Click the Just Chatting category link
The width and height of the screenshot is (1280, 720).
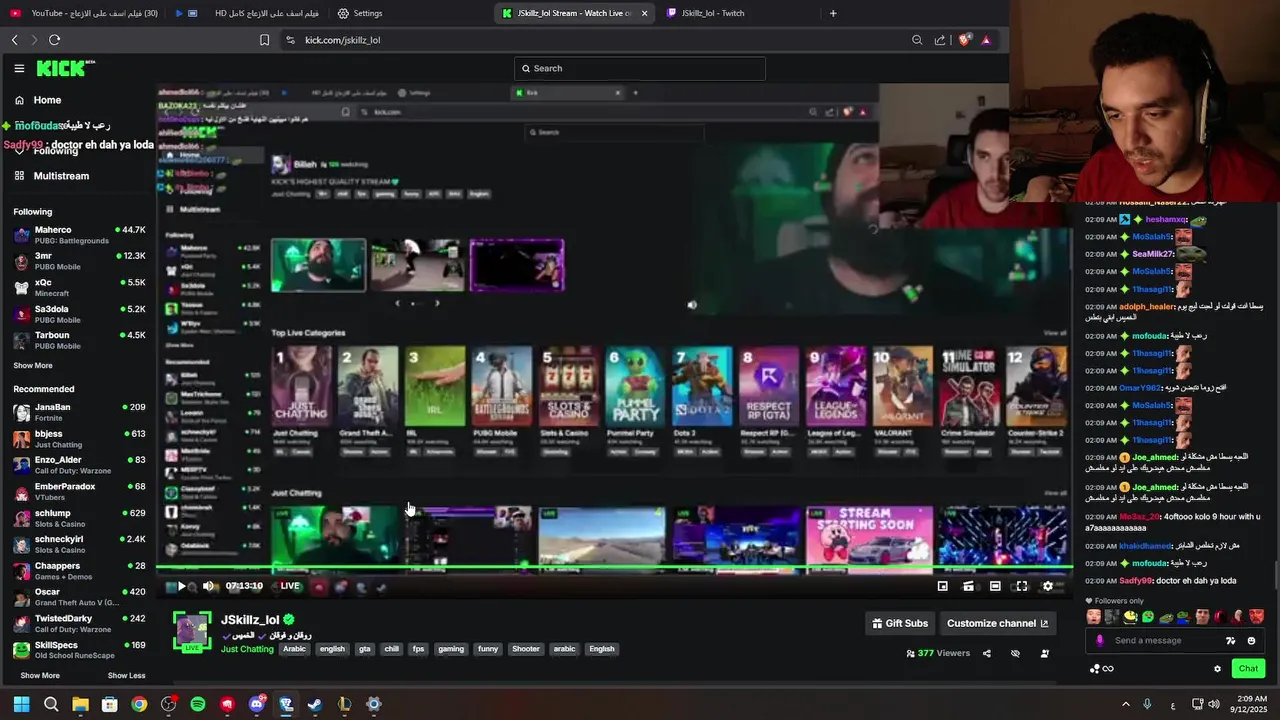point(247,649)
